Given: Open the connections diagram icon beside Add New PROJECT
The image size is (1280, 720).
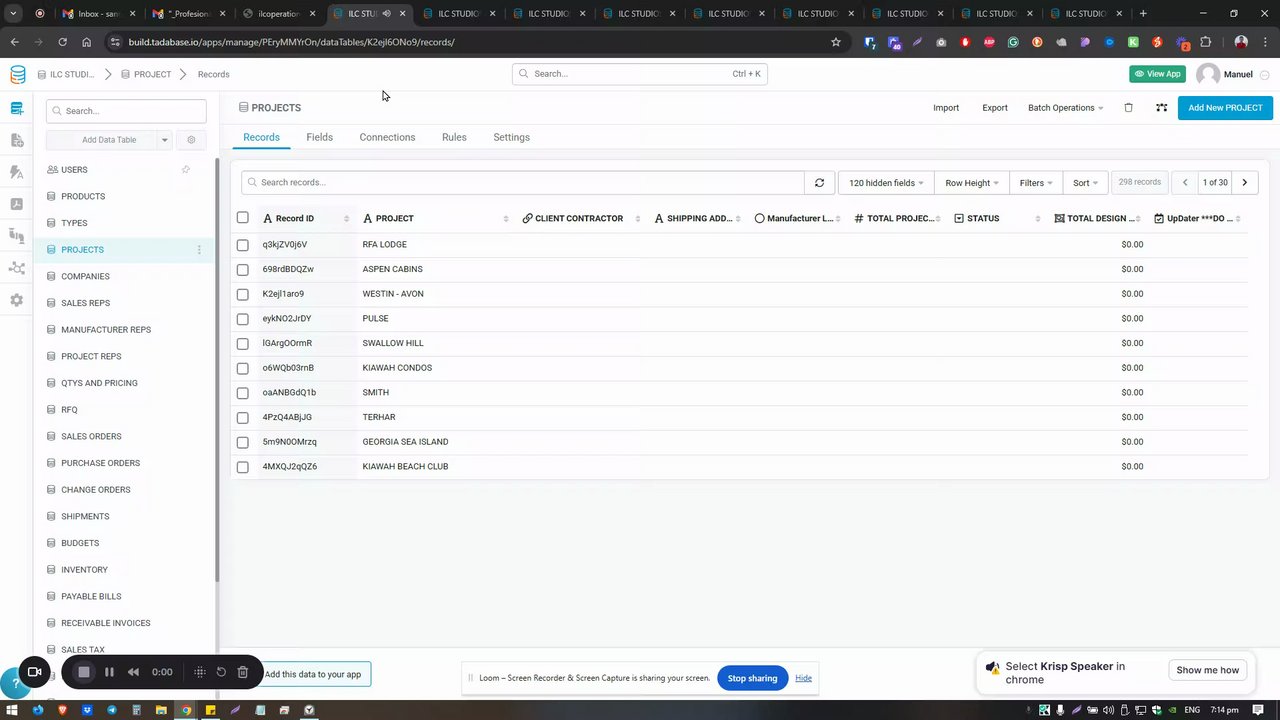Looking at the screenshot, I should (1161, 108).
